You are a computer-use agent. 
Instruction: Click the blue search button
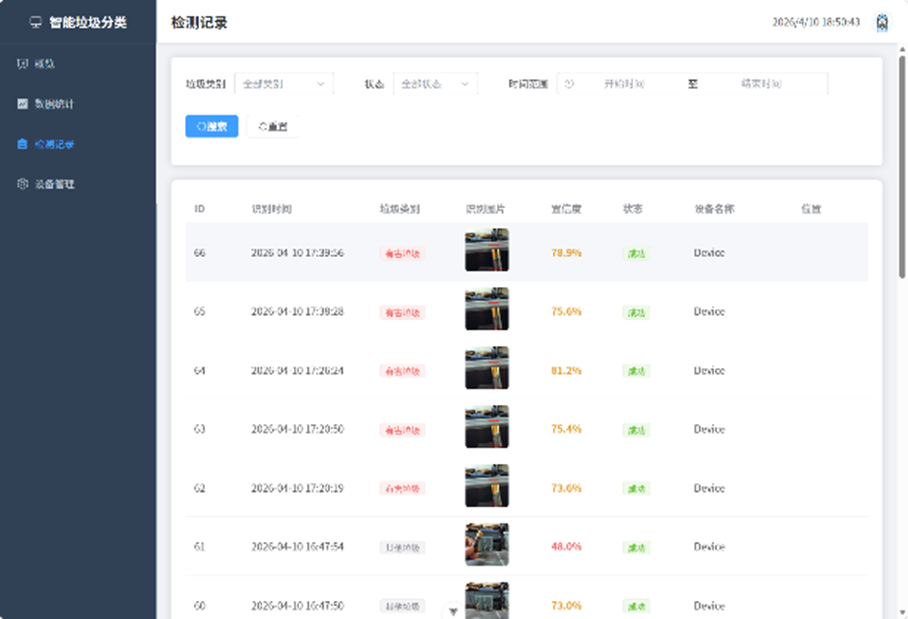[x=212, y=126]
